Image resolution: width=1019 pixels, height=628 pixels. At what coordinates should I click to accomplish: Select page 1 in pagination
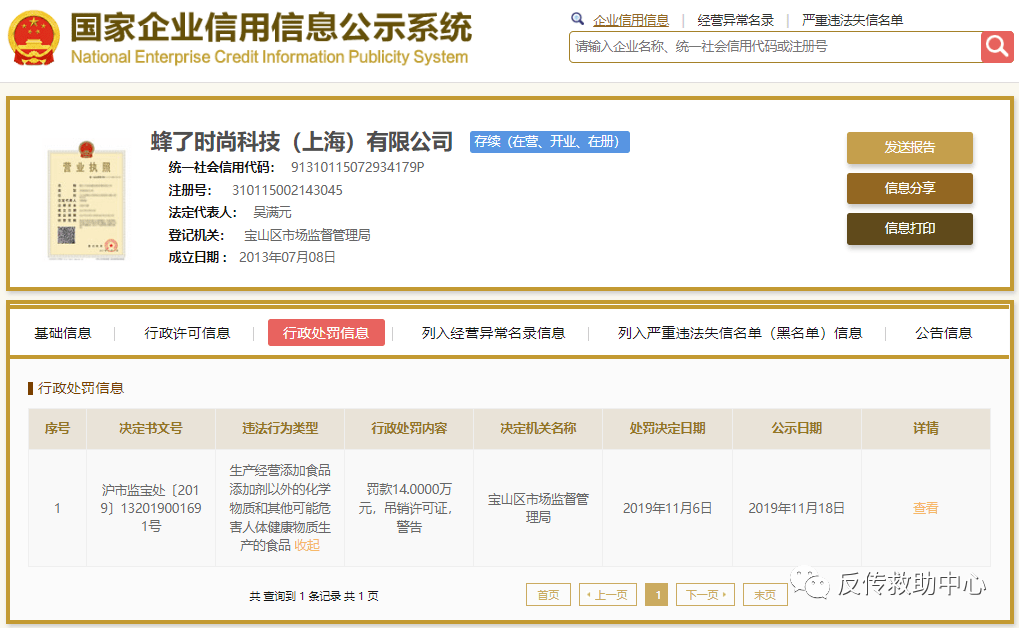(656, 595)
